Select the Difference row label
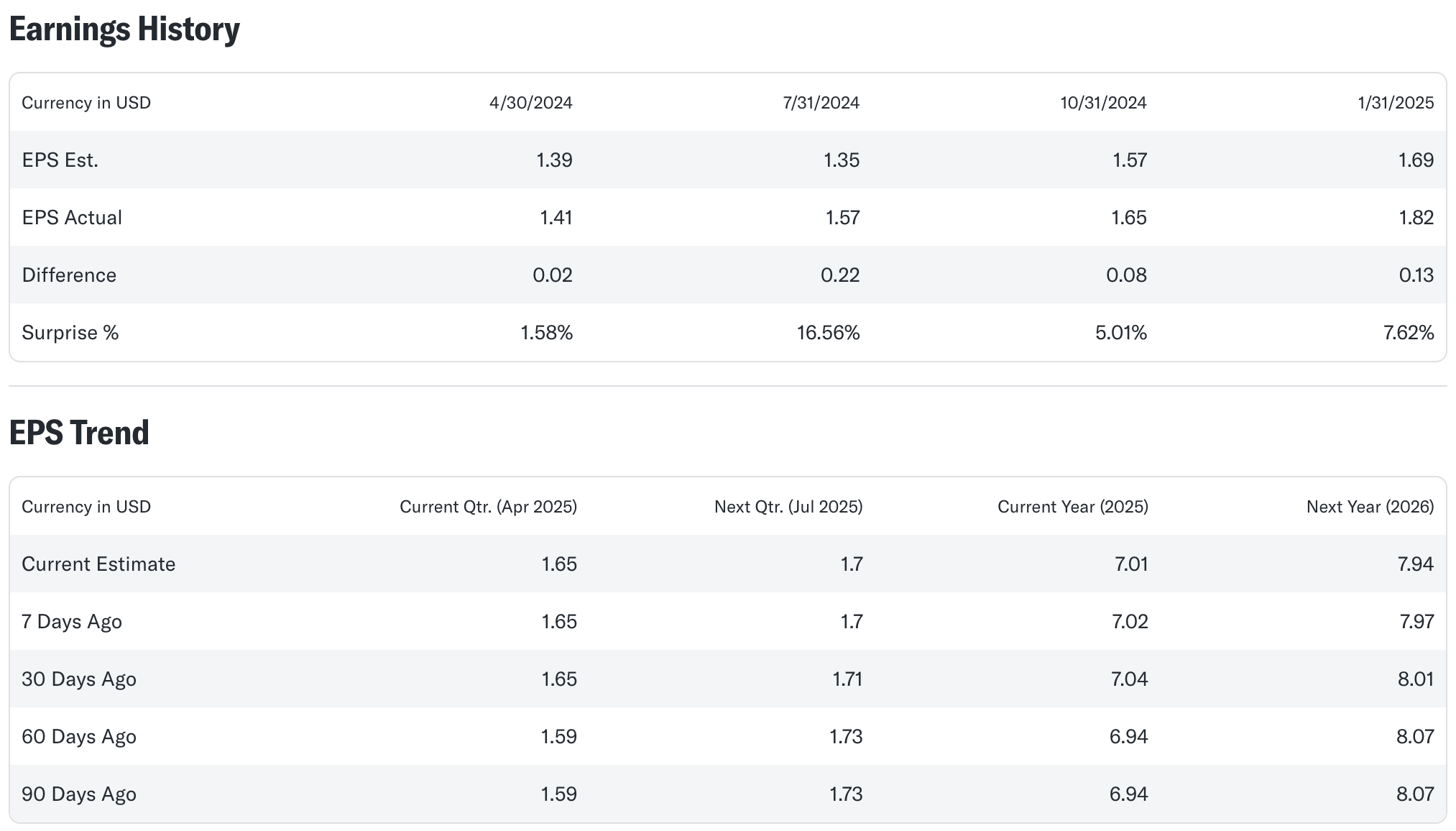 pos(69,275)
